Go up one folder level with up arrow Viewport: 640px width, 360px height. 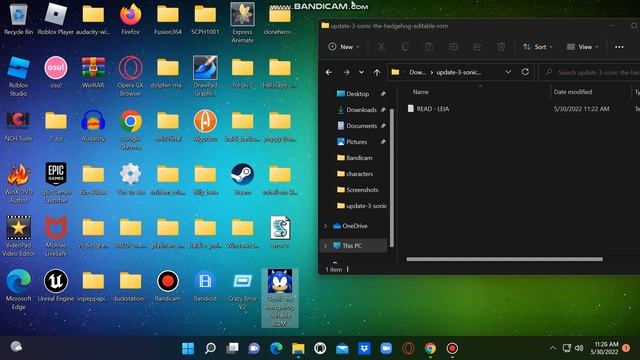pos(377,72)
